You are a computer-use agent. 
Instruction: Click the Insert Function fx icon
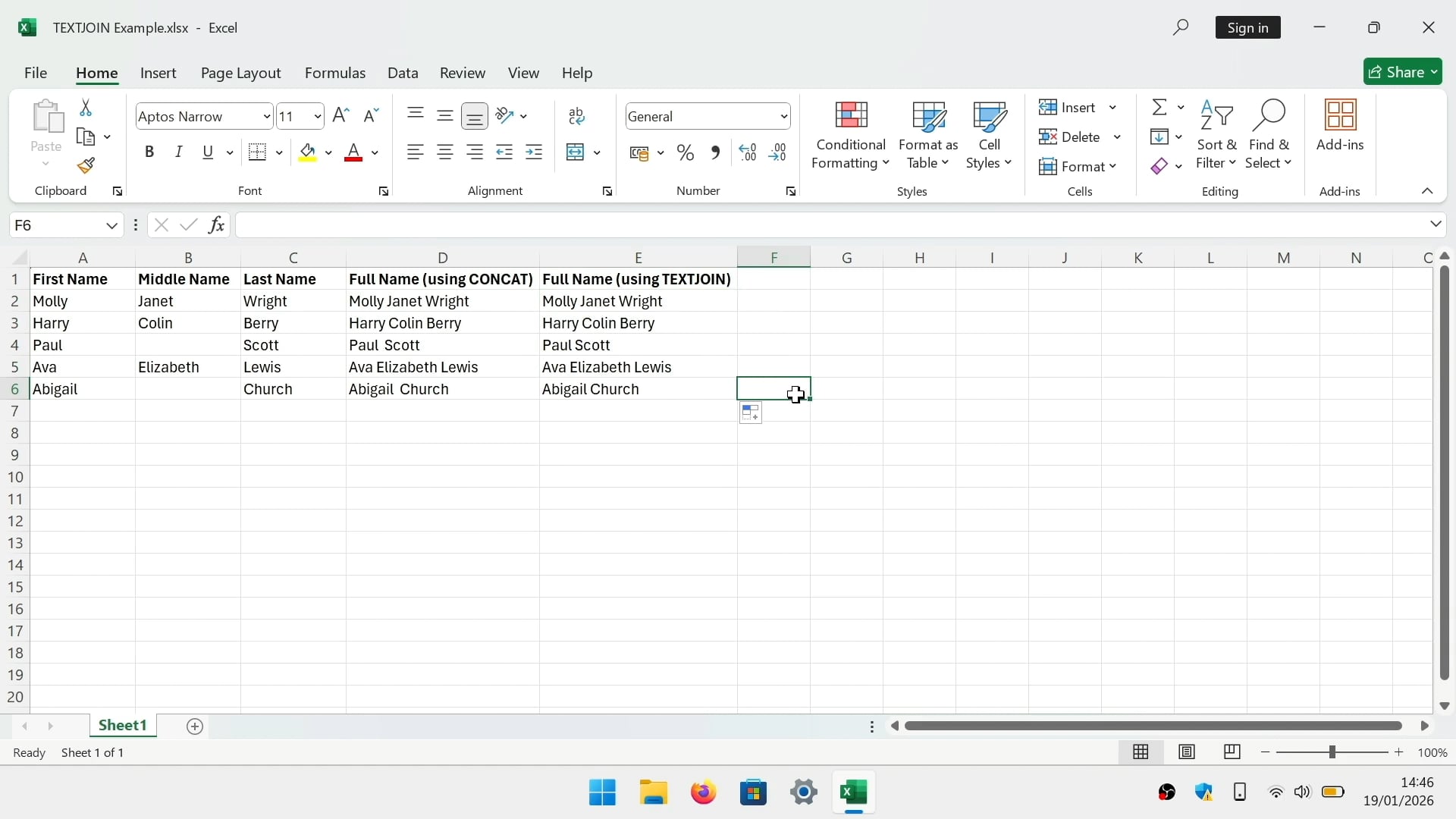click(x=216, y=225)
